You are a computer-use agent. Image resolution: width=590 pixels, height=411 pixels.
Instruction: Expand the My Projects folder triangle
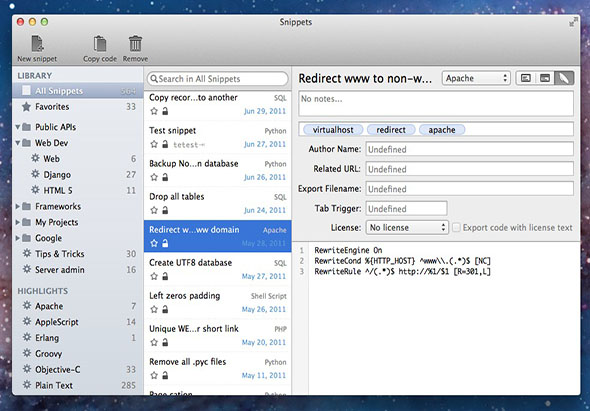pyautogui.click(x=18, y=222)
